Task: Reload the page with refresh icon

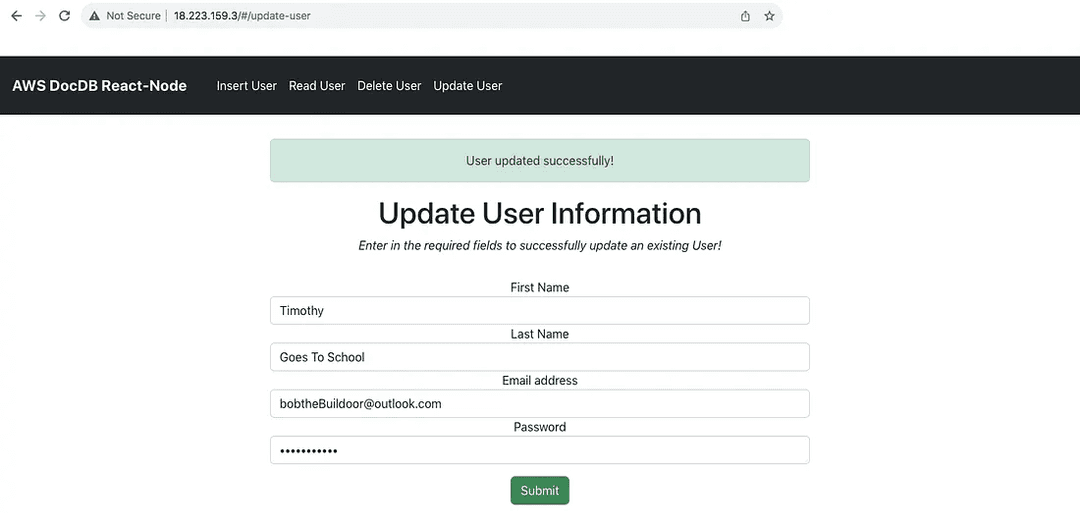Action: [64, 16]
